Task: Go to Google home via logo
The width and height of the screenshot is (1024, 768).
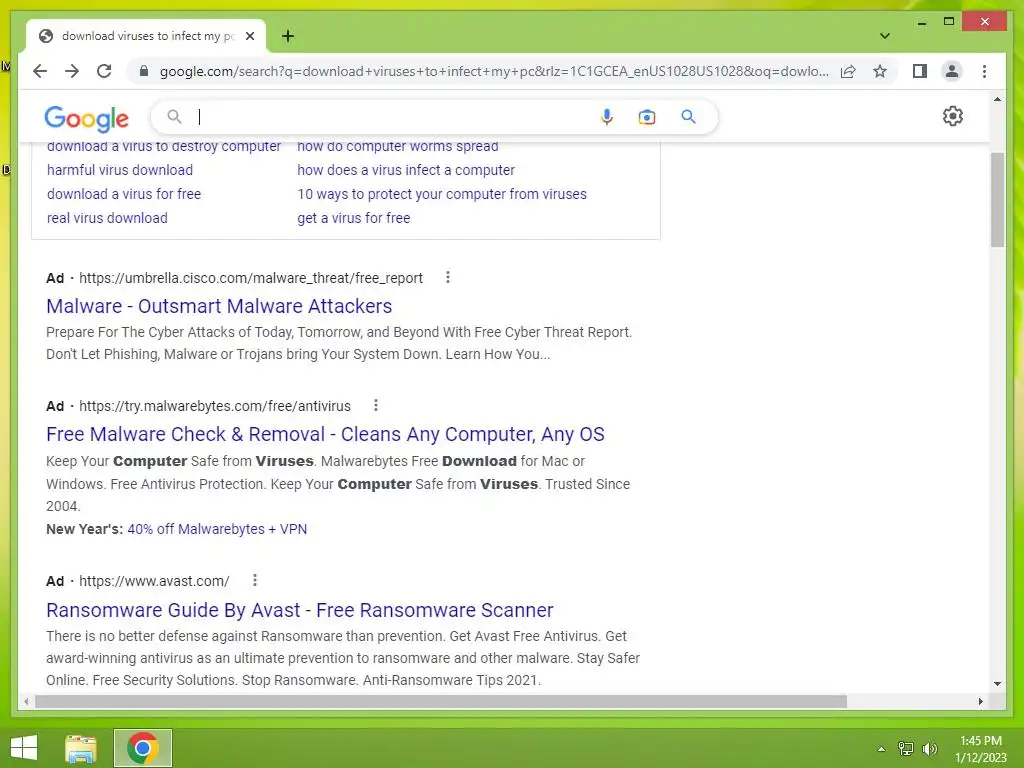Action: coord(86,118)
